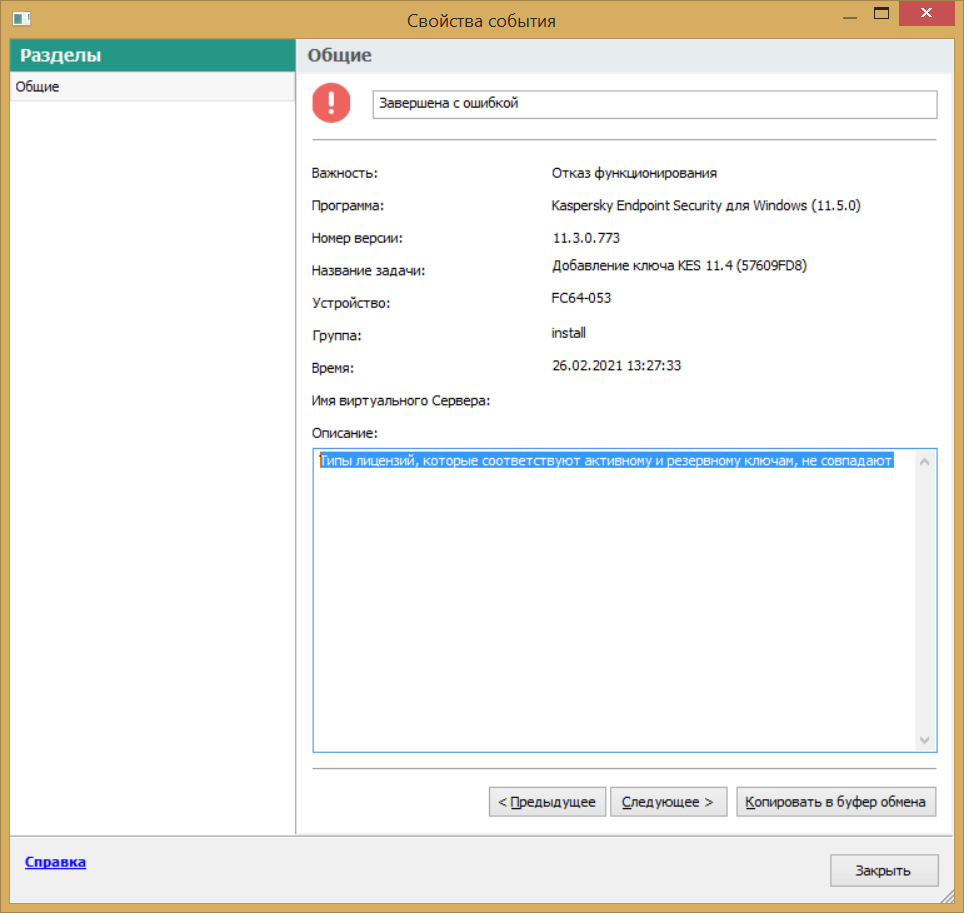
Task: Click the Отказ функционирования severity value
Action: (634, 173)
